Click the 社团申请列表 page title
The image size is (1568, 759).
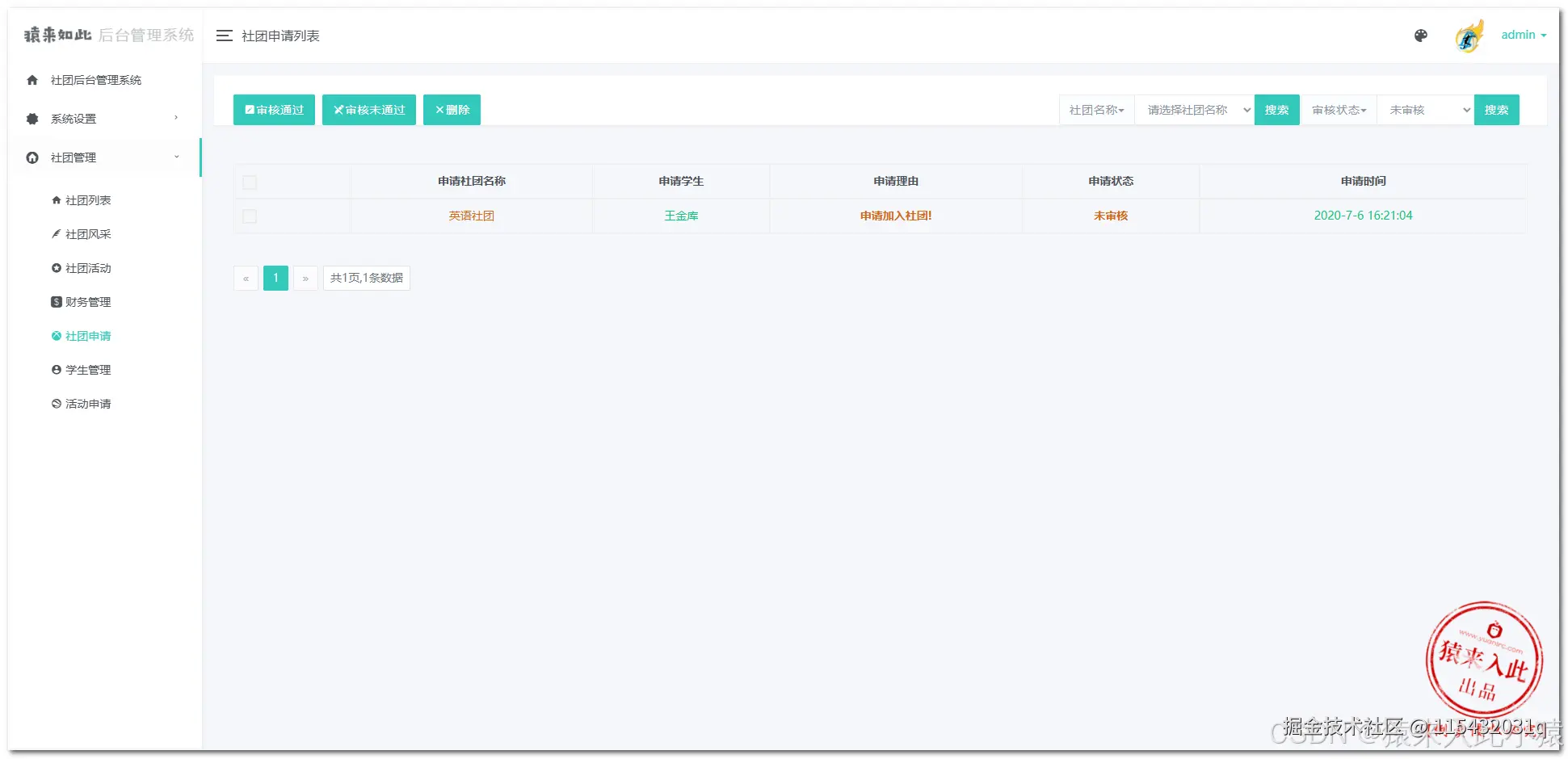(280, 36)
